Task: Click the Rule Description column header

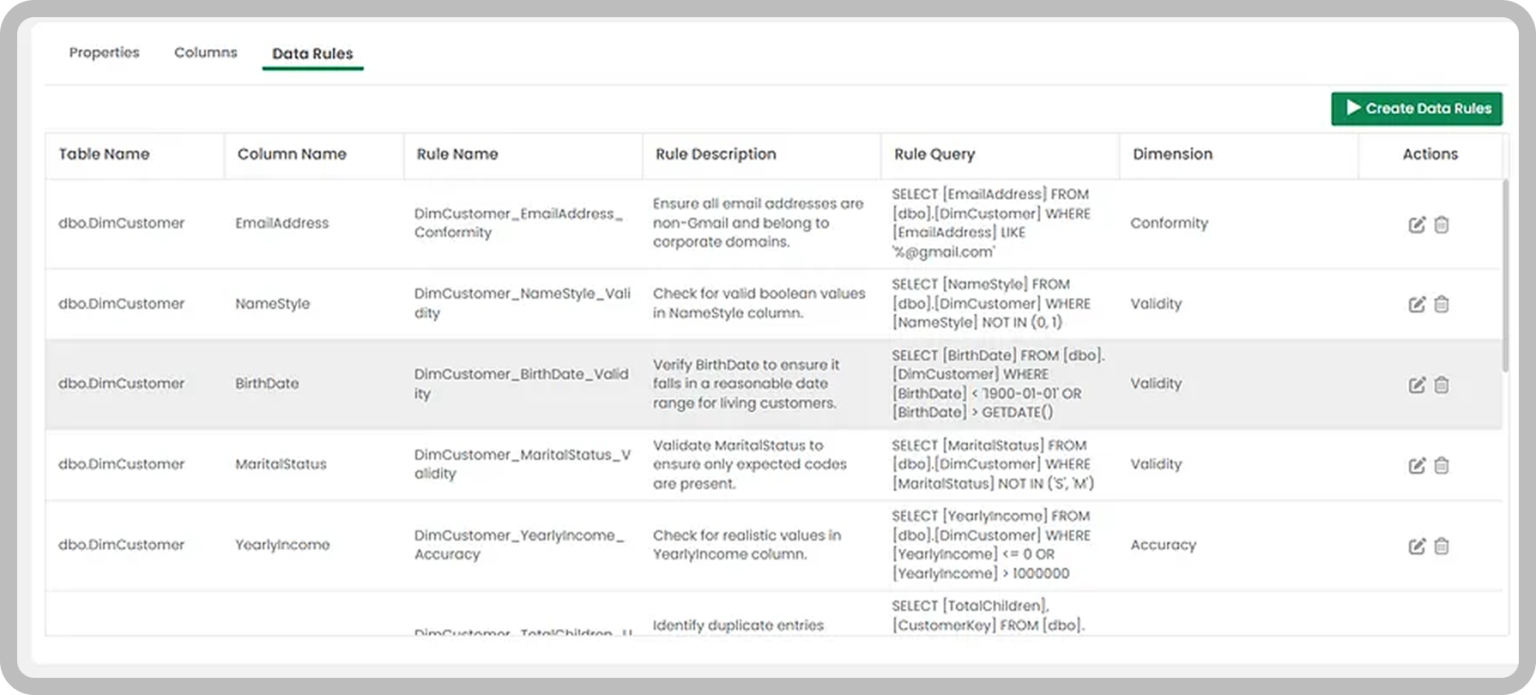Action: [x=716, y=154]
